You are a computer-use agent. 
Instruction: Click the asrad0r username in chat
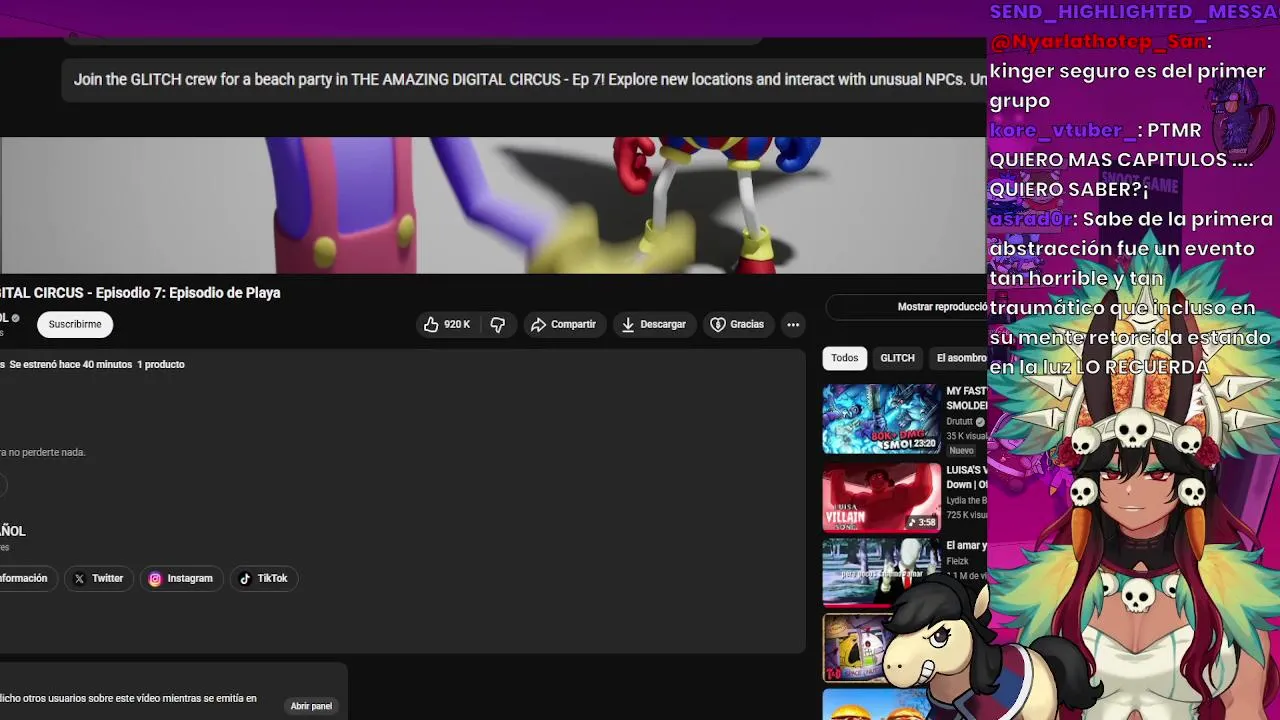(x=1030, y=218)
